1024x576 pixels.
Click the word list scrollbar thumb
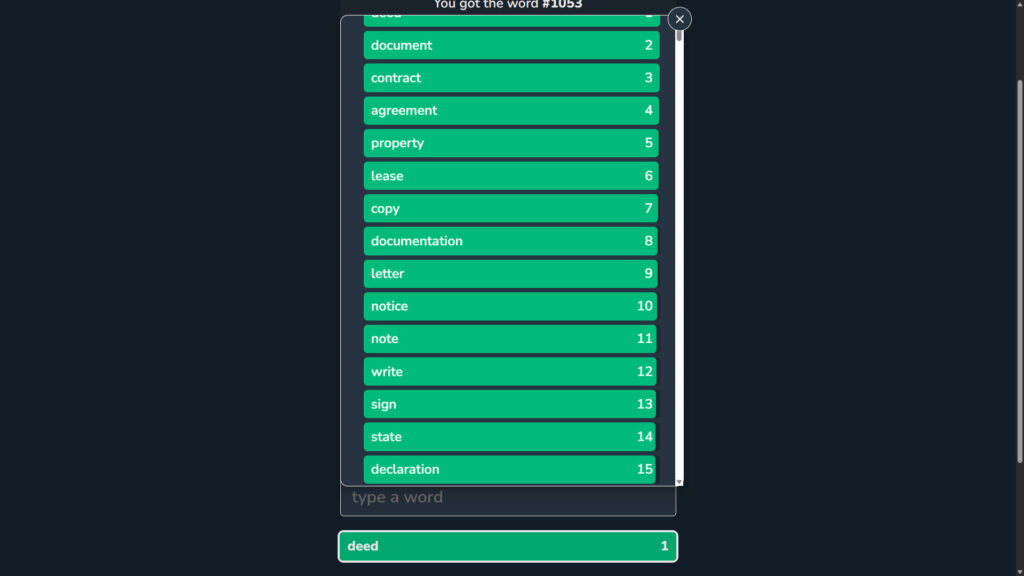(x=680, y=35)
